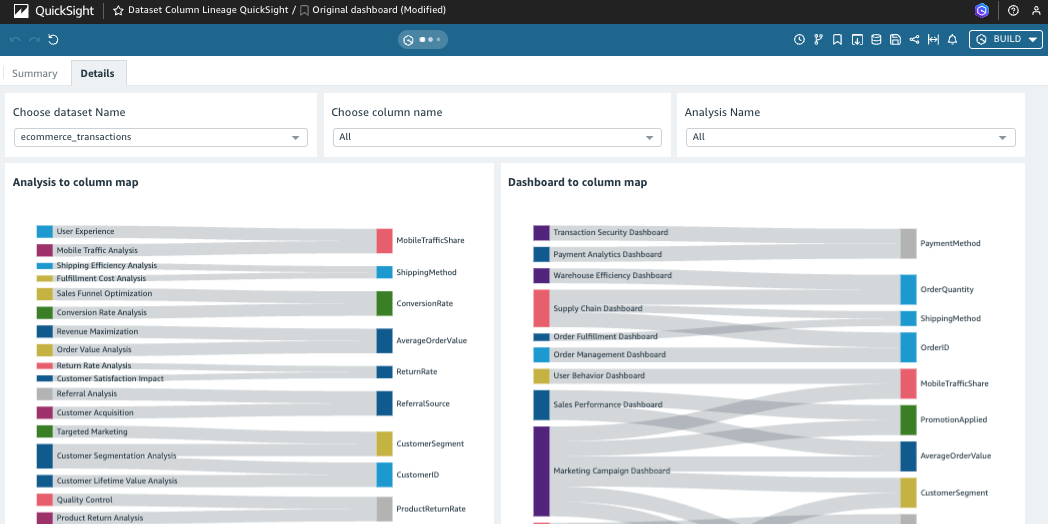Screen dimensions: 1048x524
Task: Select Shipping Efficiency Analysis label
Action: pyautogui.click(x=106, y=266)
